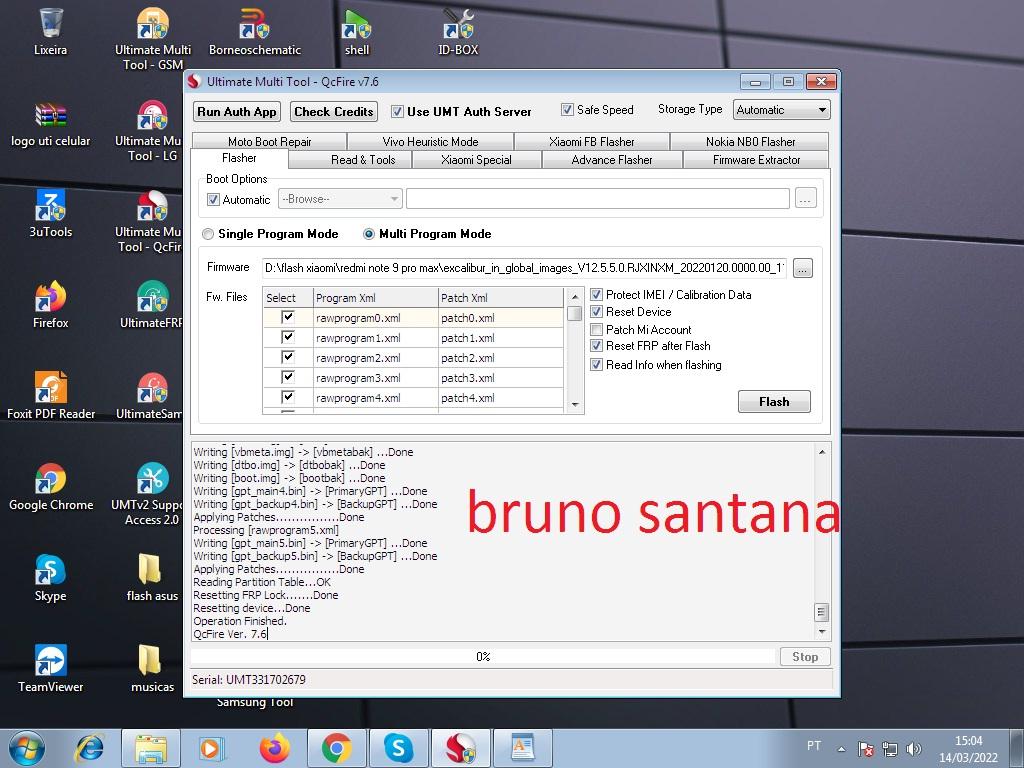Open logo uti celular archive icon
The height and width of the screenshot is (768, 1024).
click(50, 124)
